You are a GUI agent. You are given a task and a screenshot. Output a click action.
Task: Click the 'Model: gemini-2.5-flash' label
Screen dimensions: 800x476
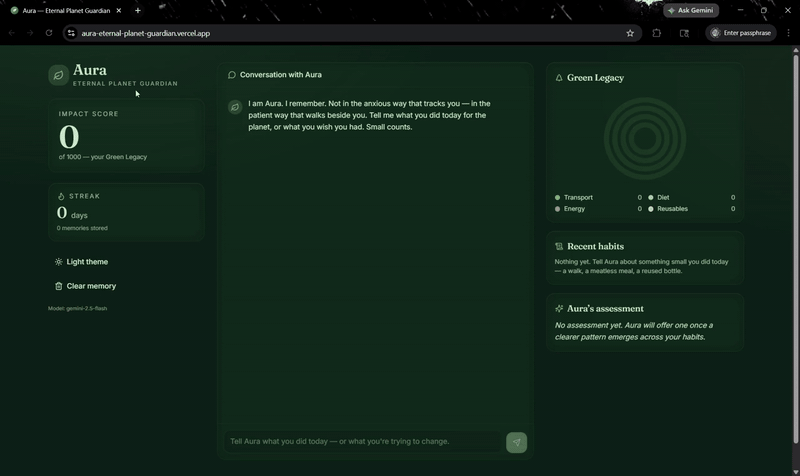[x=78, y=308]
